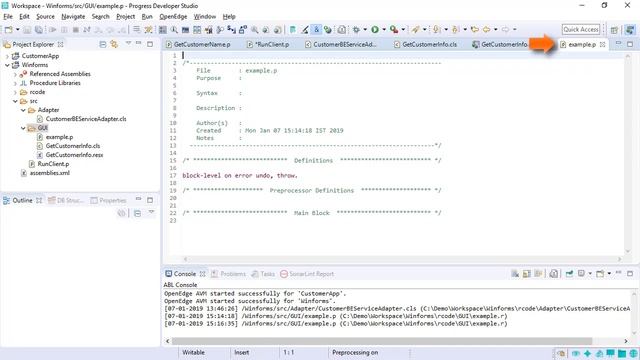
Task: Click the magnifier Search icon in toolbar
Action: point(174,29)
